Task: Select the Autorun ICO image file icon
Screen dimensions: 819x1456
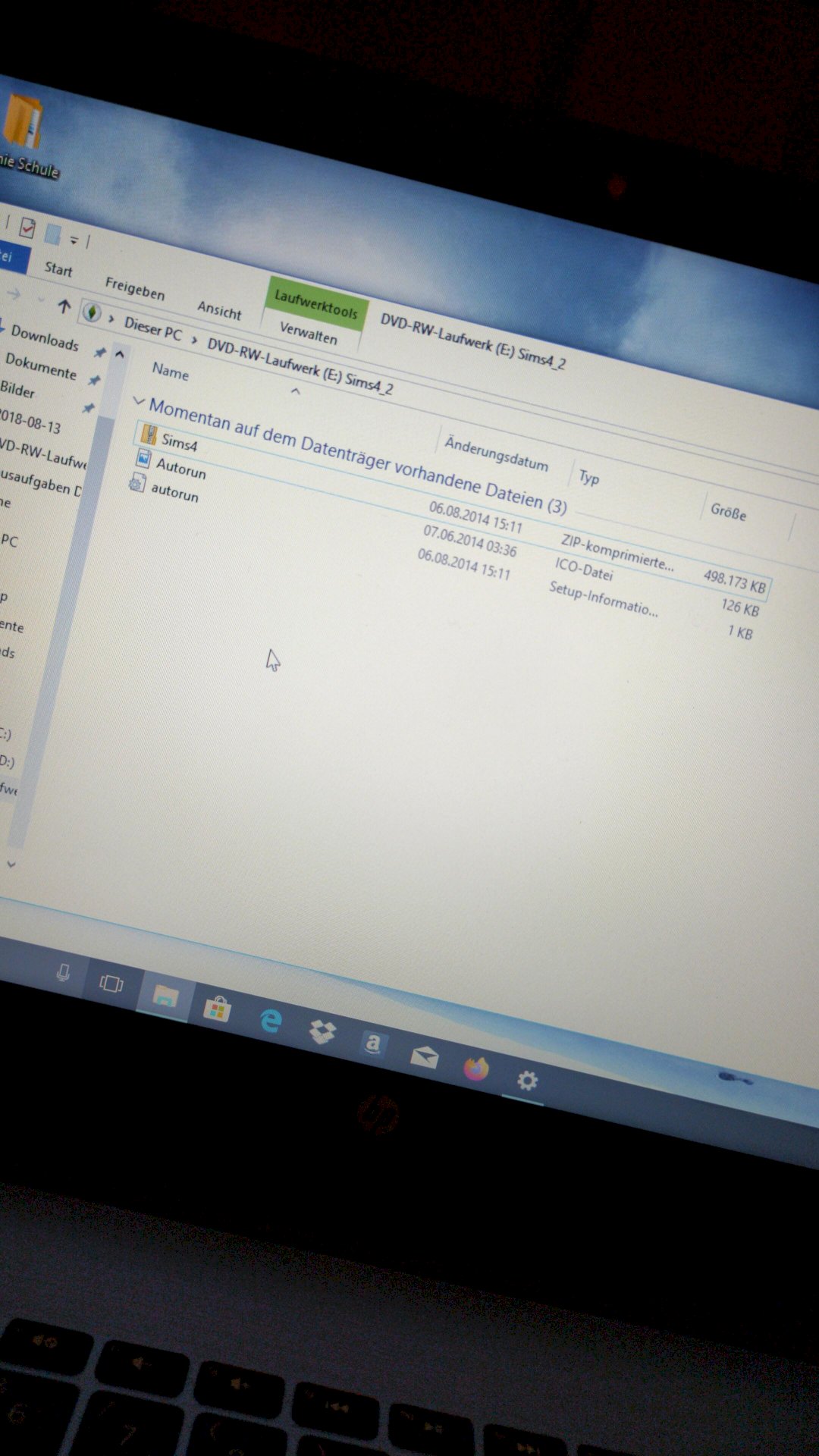Action: click(143, 458)
